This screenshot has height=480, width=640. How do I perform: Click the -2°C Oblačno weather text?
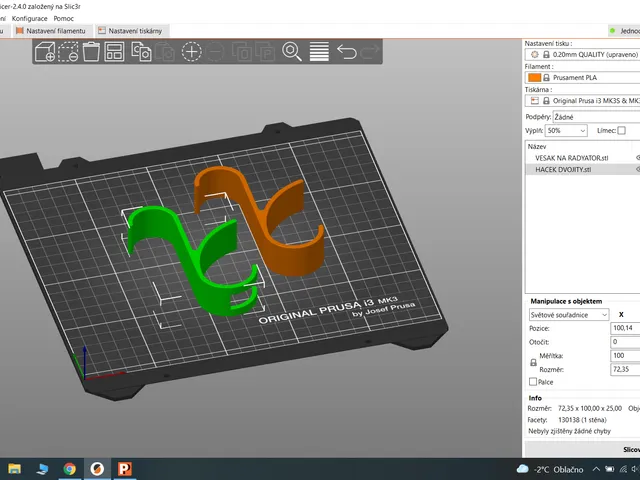tap(558, 469)
